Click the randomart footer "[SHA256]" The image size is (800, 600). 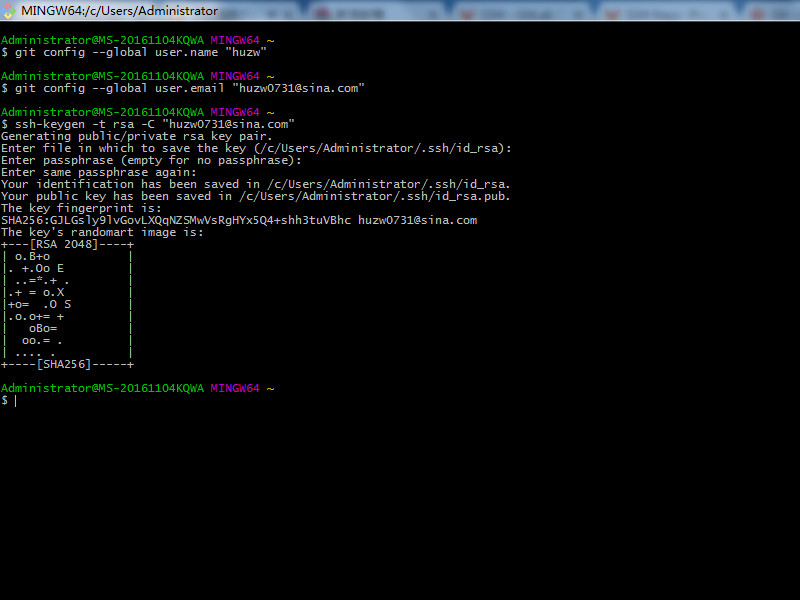click(x=64, y=364)
